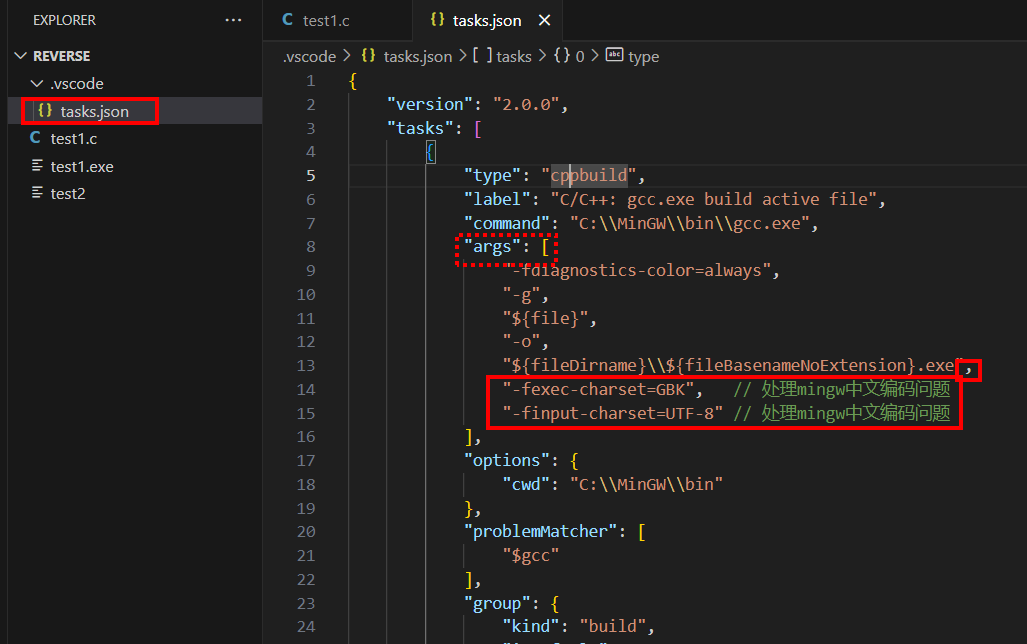Click the 0 breadcrumb segment
Viewport: 1027px width, 644px height.
coord(580,56)
